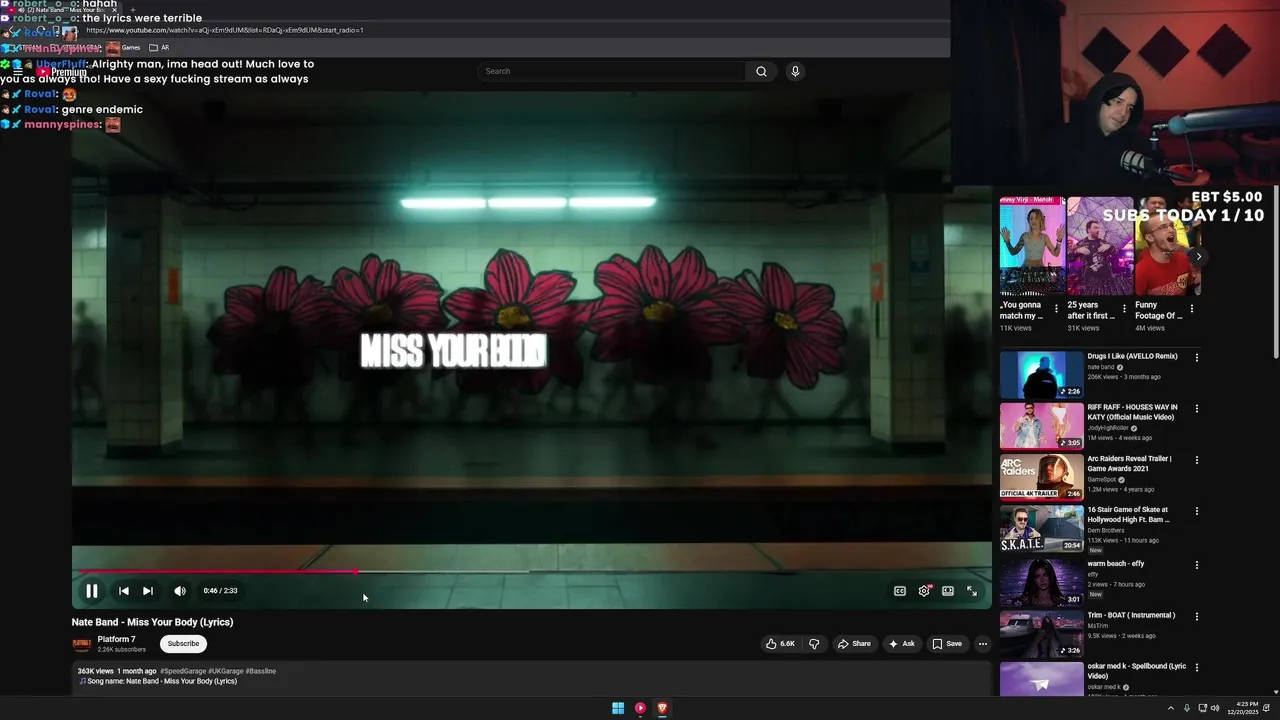Image resolution: width=1280 pixels, height=720 pixels.
Task: Play Arc Raiders Reveal Trailer thumbnail
Action: (1041, 477)
